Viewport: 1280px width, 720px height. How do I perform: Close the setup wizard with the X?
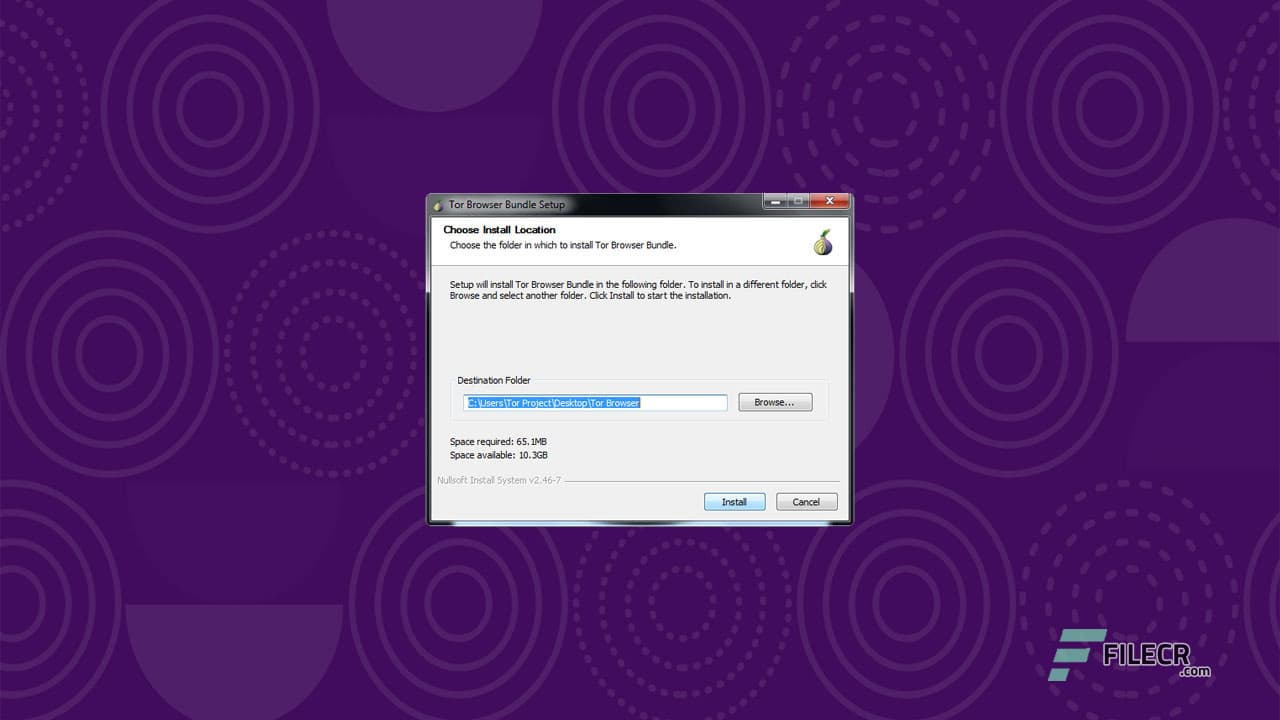coord(829,200)
